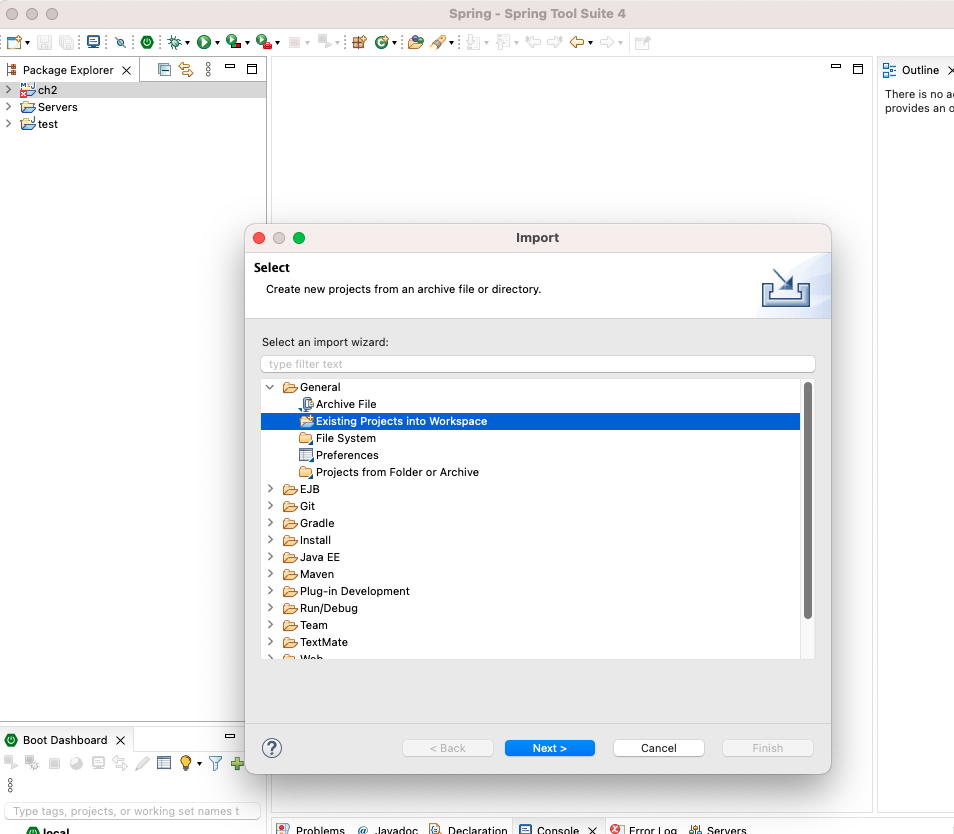Expand the Servers project node

tap(8, 106)
